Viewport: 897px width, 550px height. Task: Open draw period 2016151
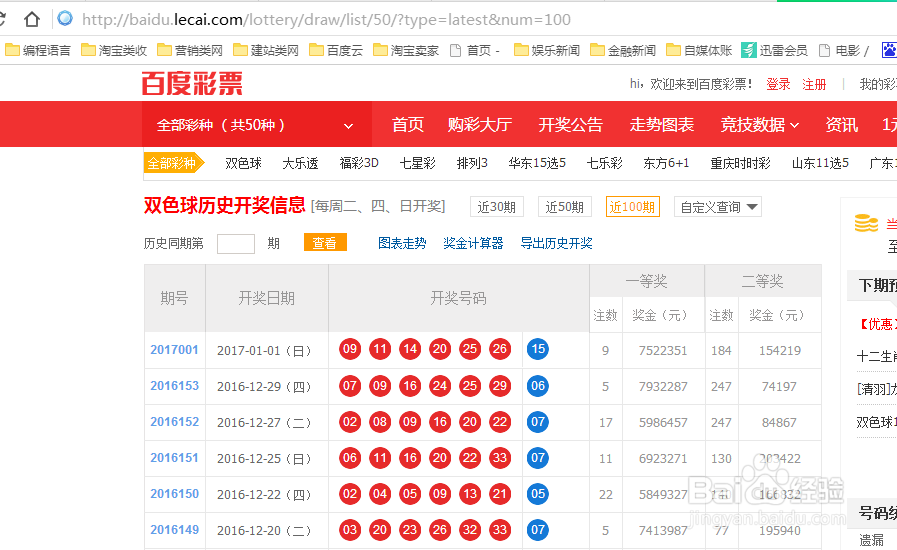[x=174, y=458]
